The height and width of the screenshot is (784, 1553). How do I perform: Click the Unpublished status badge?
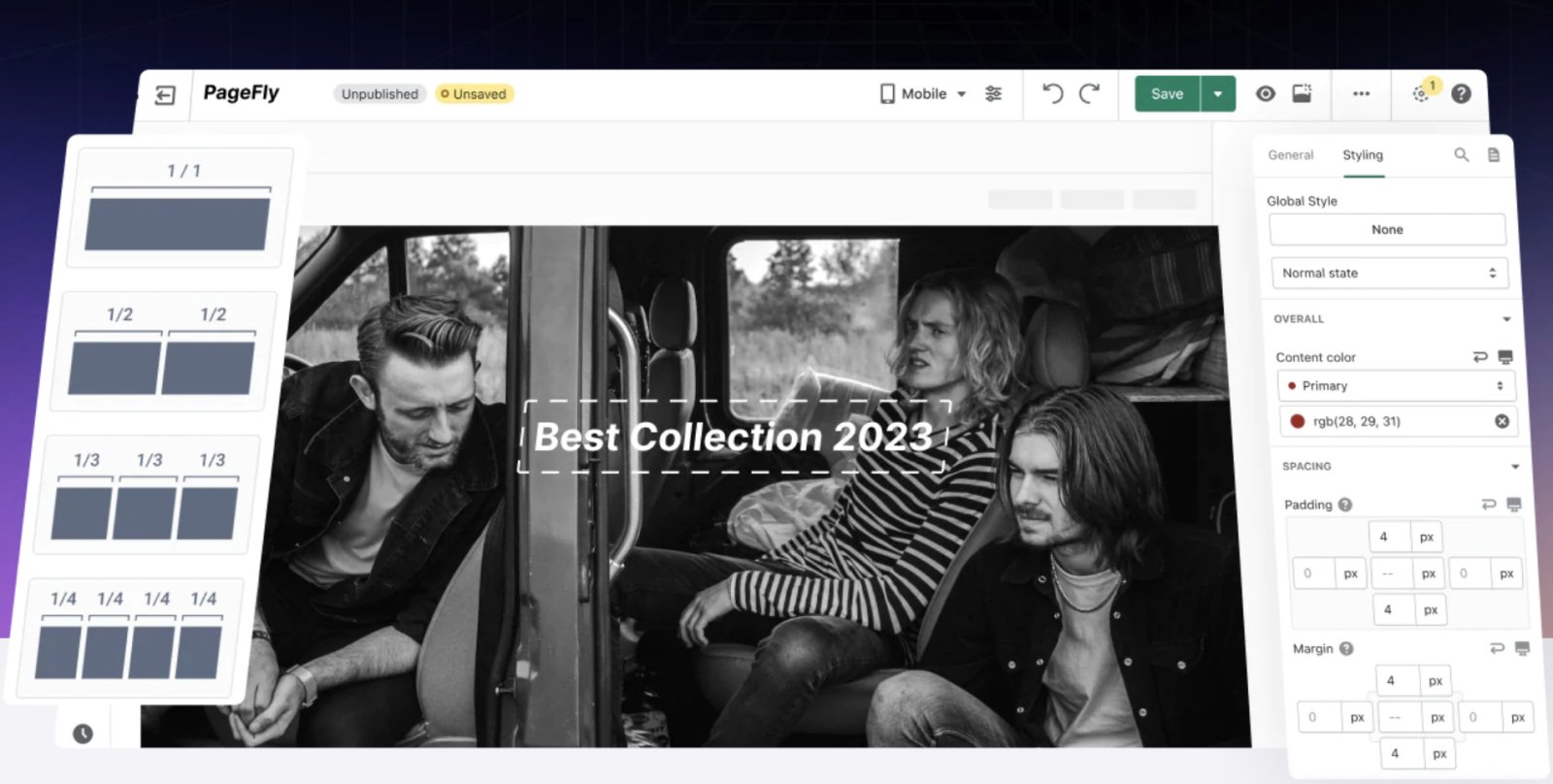click(x=380, y=94)
